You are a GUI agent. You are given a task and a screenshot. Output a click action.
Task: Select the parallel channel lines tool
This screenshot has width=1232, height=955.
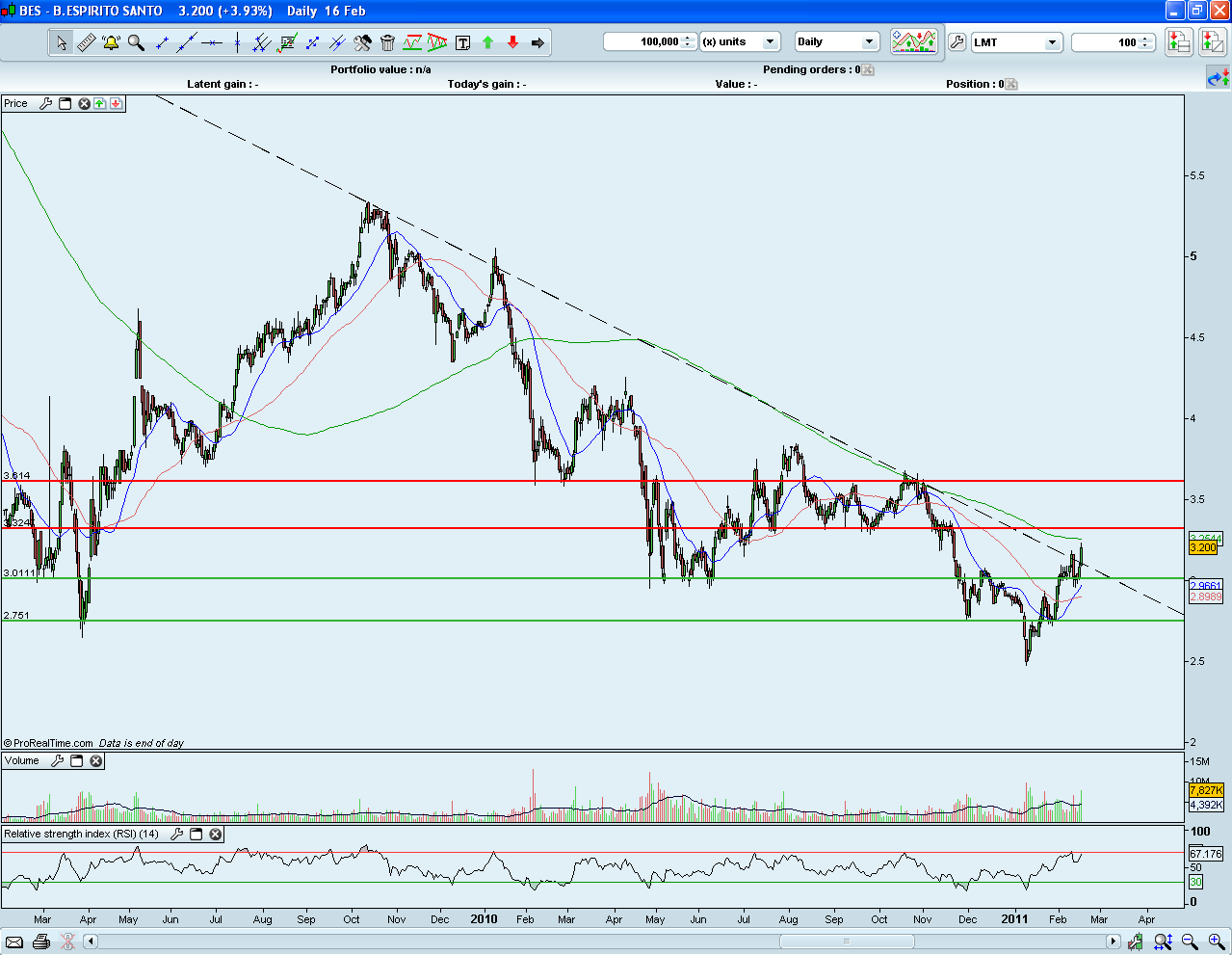(261, 42)
